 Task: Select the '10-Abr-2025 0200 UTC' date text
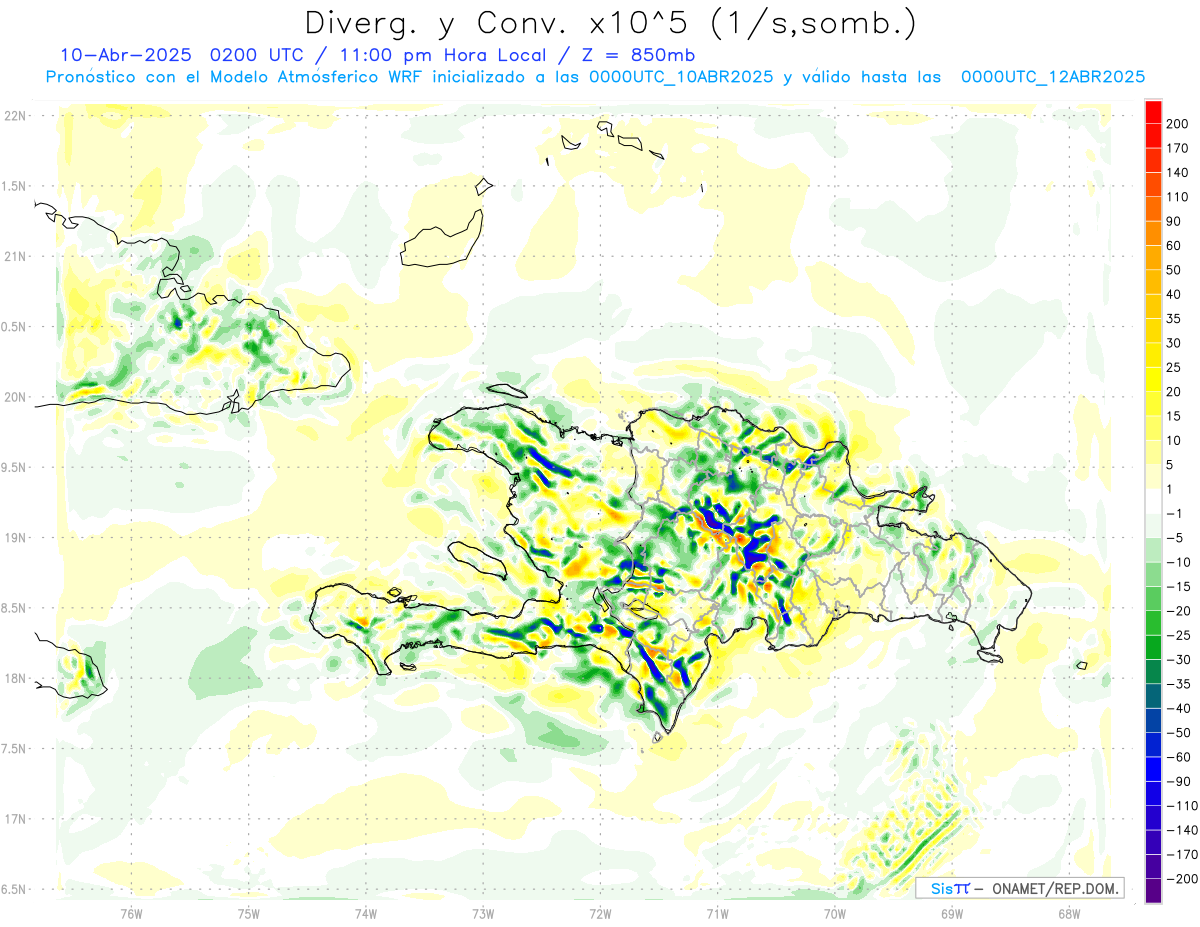183,55
